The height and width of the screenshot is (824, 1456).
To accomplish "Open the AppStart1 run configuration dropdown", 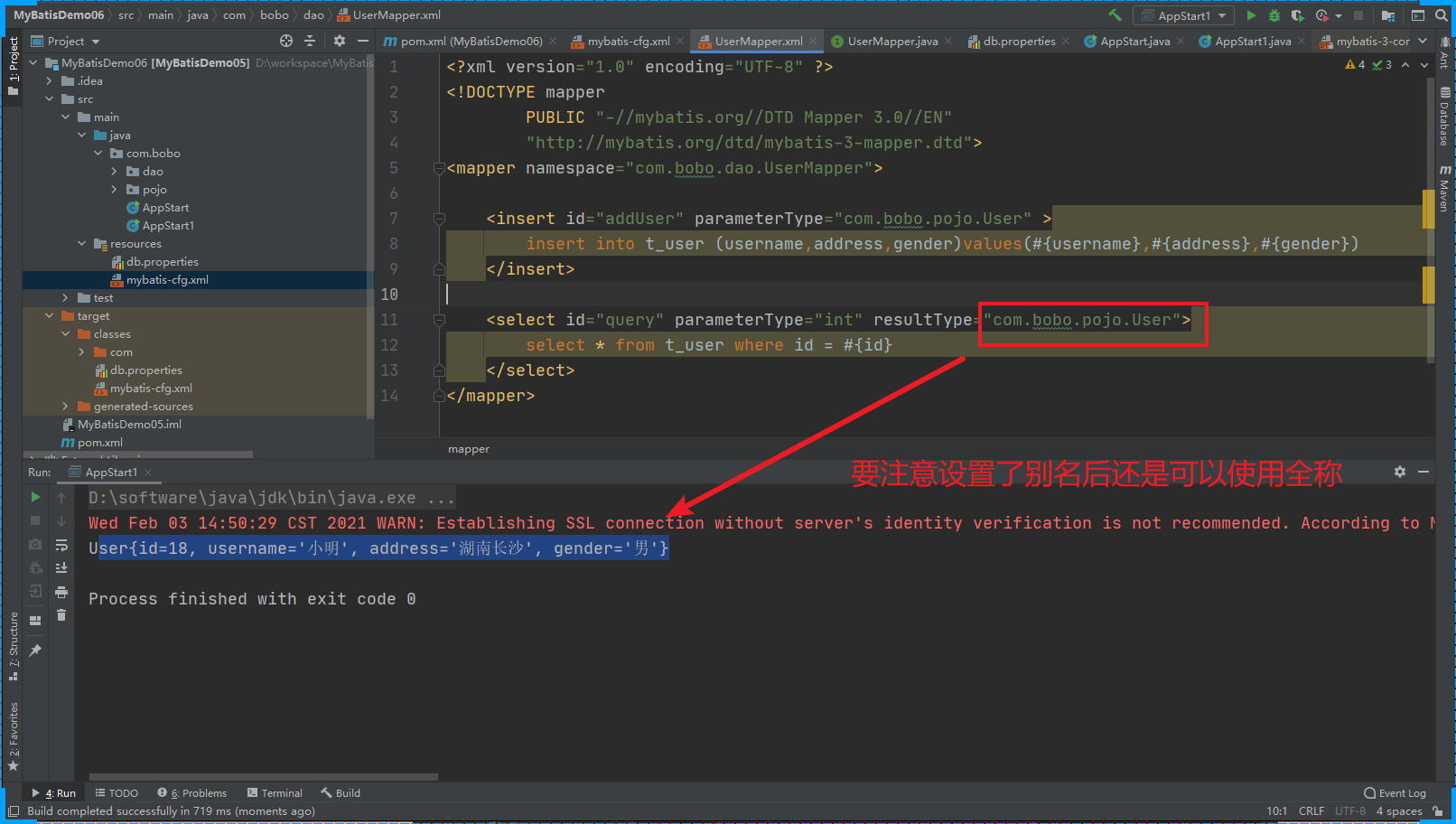I will 1185,15.
